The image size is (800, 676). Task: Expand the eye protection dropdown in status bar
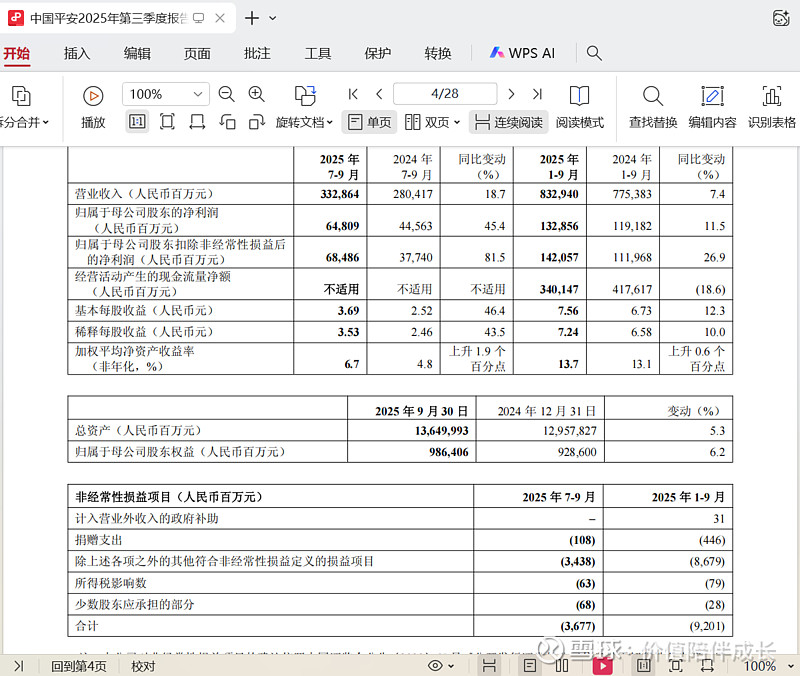click(451, 666)
